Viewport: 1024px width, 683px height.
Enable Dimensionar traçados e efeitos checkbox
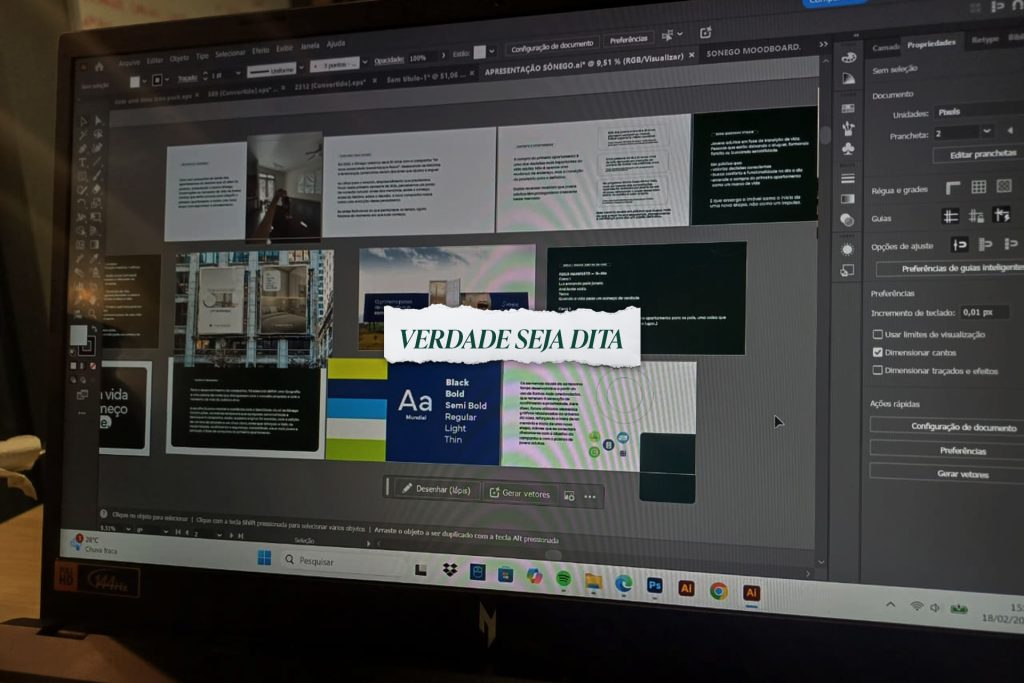[877, 370]
